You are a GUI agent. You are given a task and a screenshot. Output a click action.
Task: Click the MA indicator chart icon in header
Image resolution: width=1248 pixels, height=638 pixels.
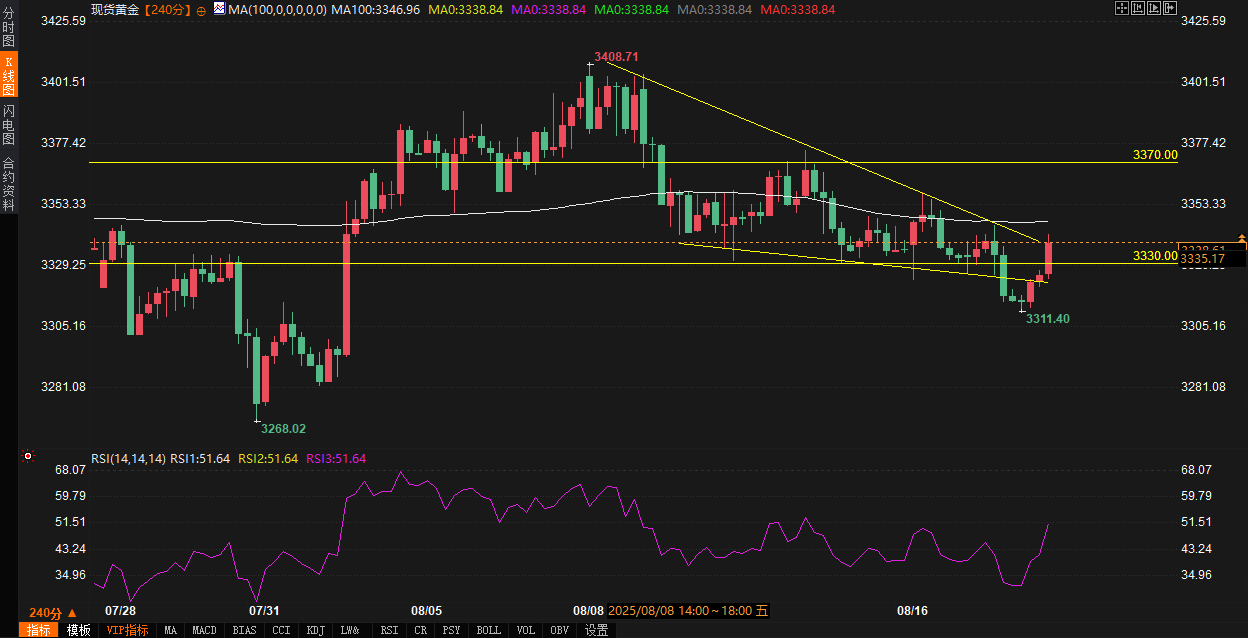coord(219,9)
